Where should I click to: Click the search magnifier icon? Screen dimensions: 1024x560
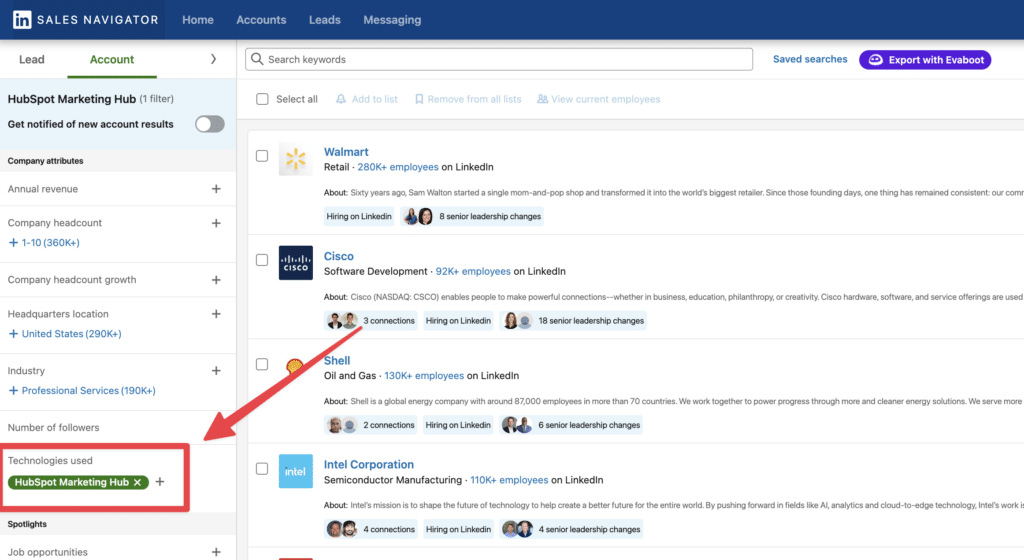point(257,59)
